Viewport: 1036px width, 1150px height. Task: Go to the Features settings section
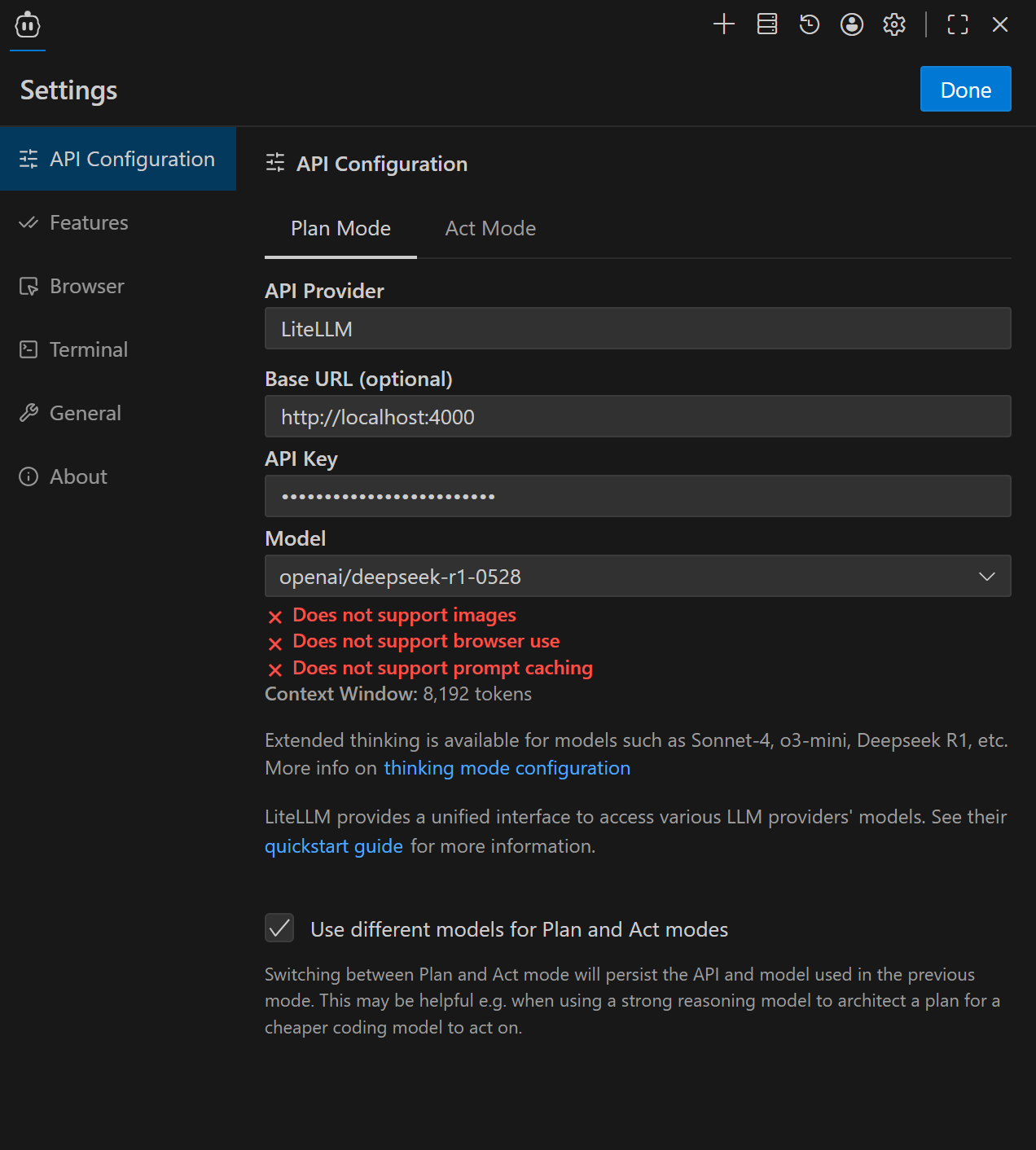click(x=89, y=223)
